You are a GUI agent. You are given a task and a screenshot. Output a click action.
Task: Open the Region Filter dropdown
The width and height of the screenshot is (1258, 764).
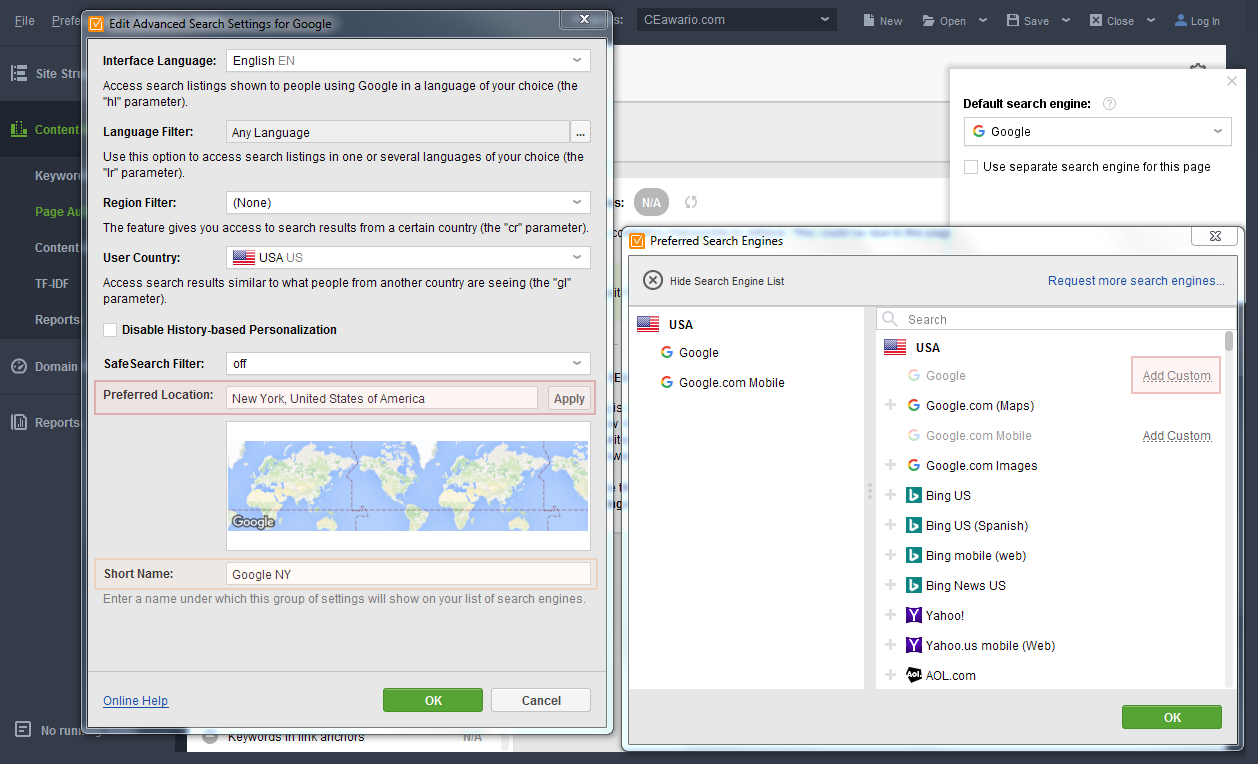pyautogui.click(x=408, y=202)
